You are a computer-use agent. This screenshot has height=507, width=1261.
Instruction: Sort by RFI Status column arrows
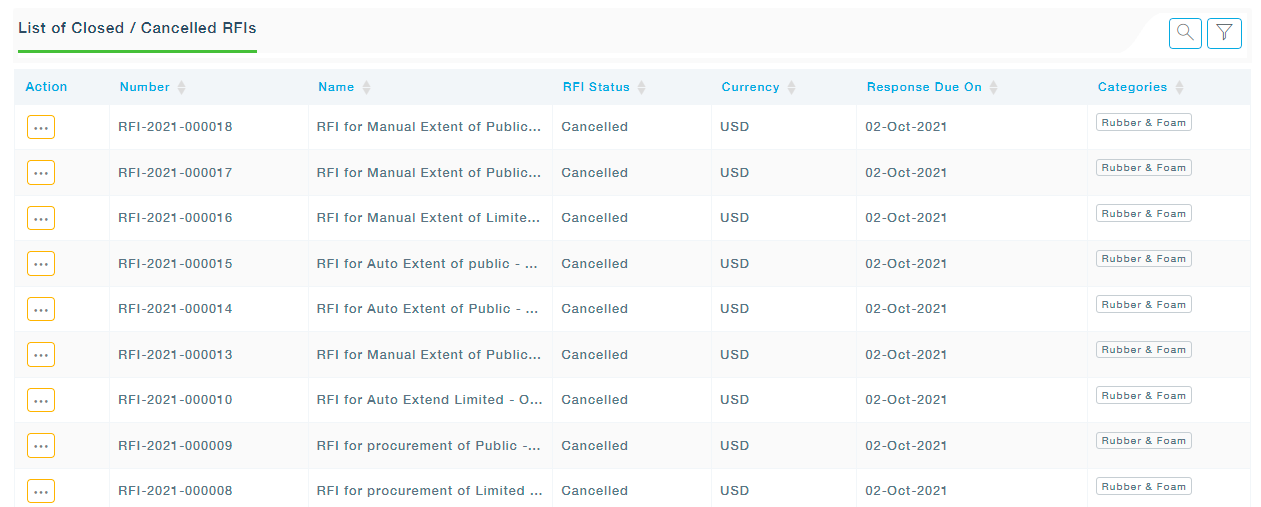coord(641,88)
